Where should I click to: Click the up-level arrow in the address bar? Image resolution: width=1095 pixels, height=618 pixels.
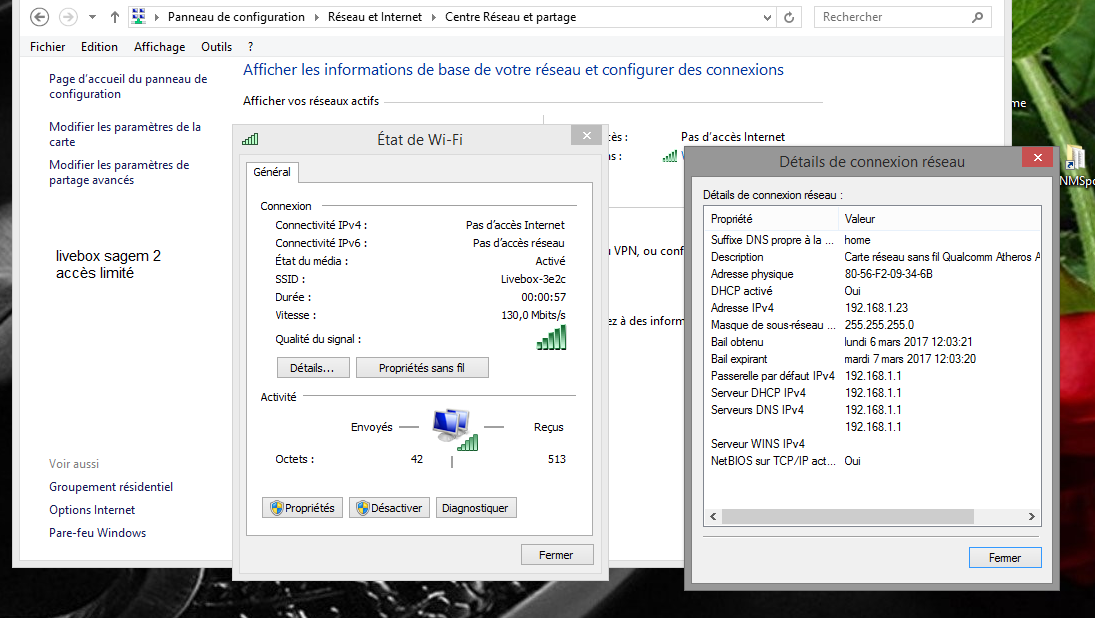[x=115, y=17]
